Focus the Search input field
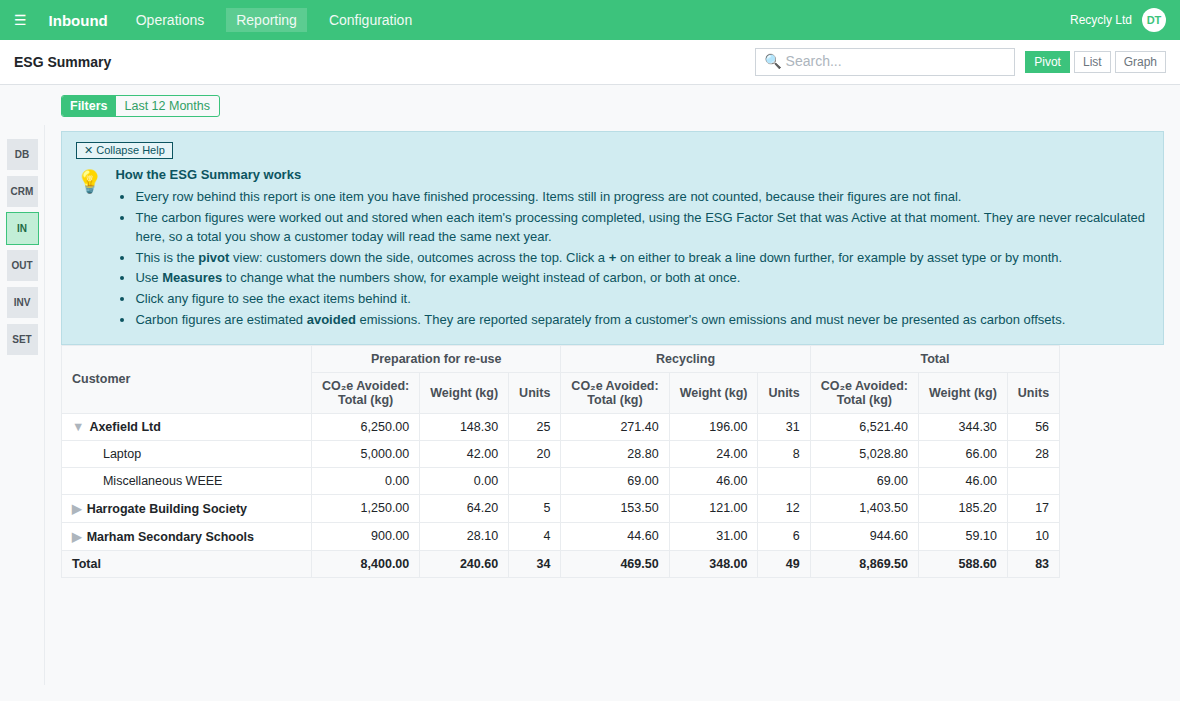This screenshot has height=701, width=1180. [x=885, y=62]
